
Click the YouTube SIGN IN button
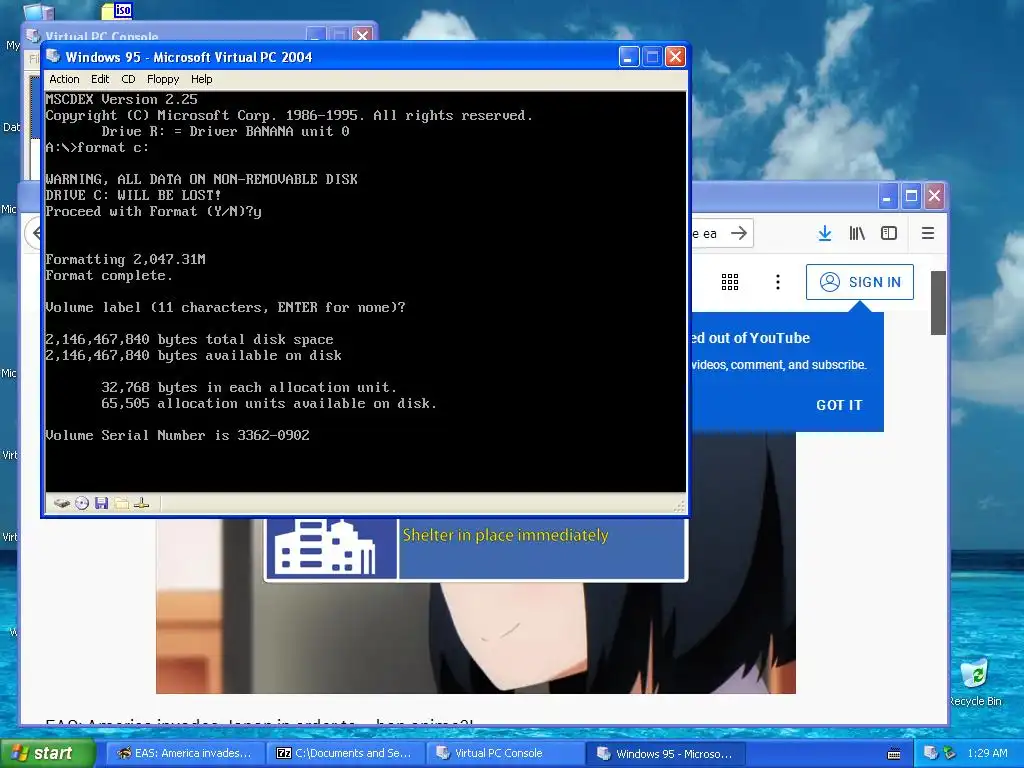[x=859, y=282]
